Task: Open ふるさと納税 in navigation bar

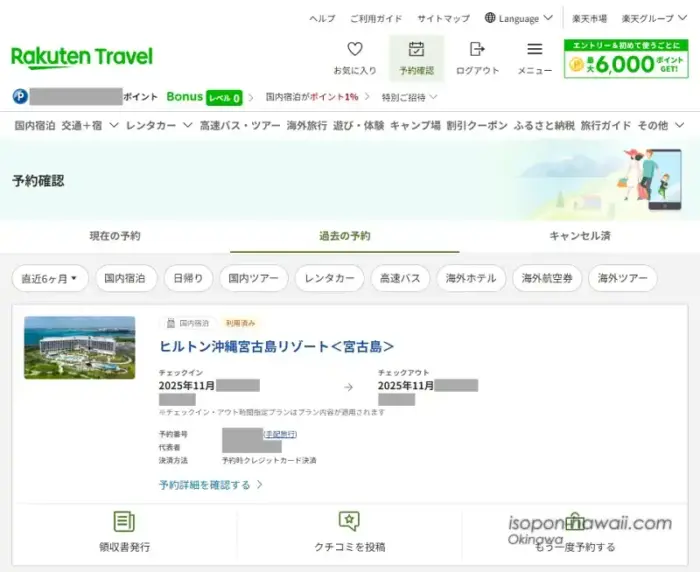Action: (x=544, y=125)
